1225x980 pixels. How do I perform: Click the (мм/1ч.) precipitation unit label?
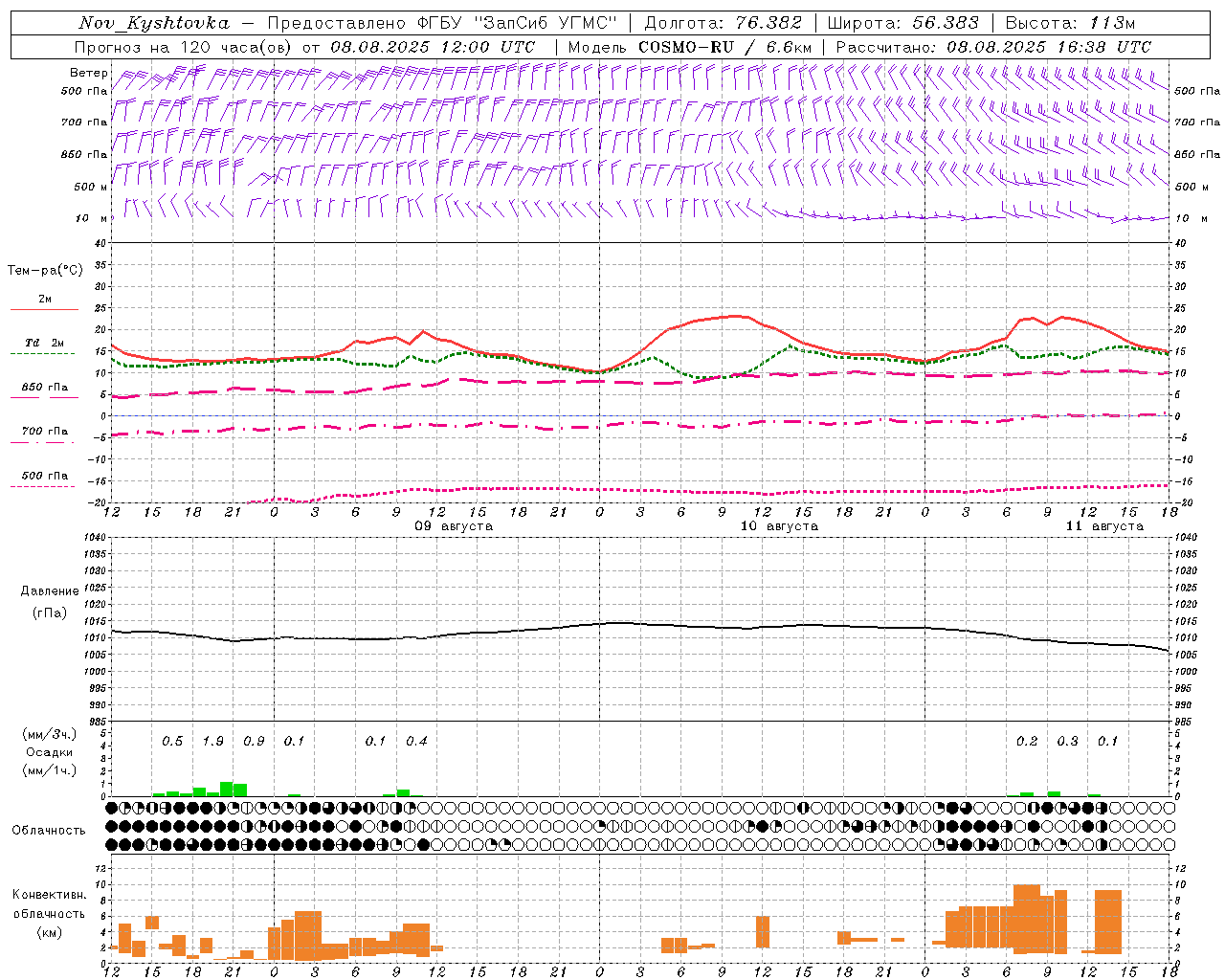tap(49, 770)
